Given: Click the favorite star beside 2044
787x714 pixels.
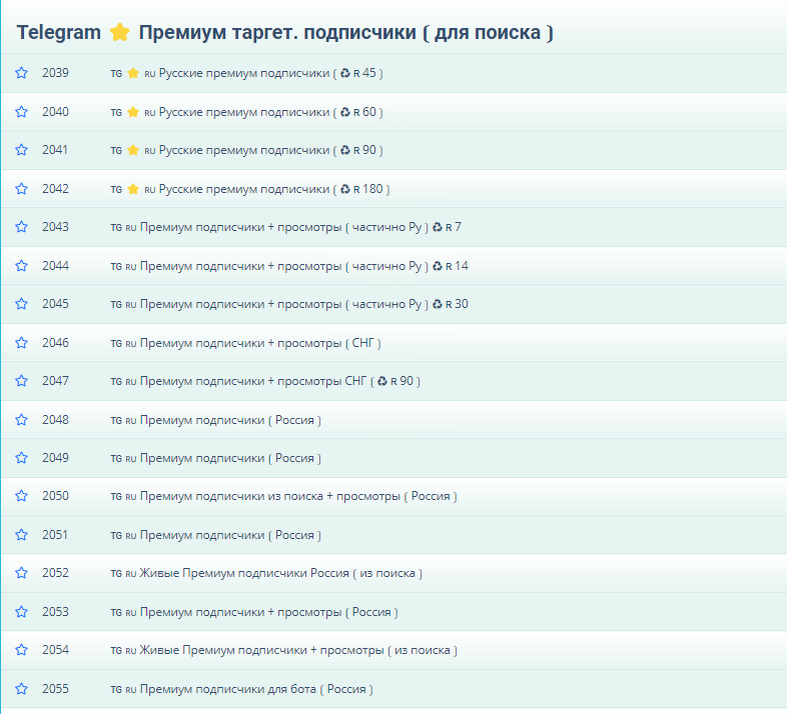Looking at the screenshot, I should pyautogui.click(x=22, y=265).
